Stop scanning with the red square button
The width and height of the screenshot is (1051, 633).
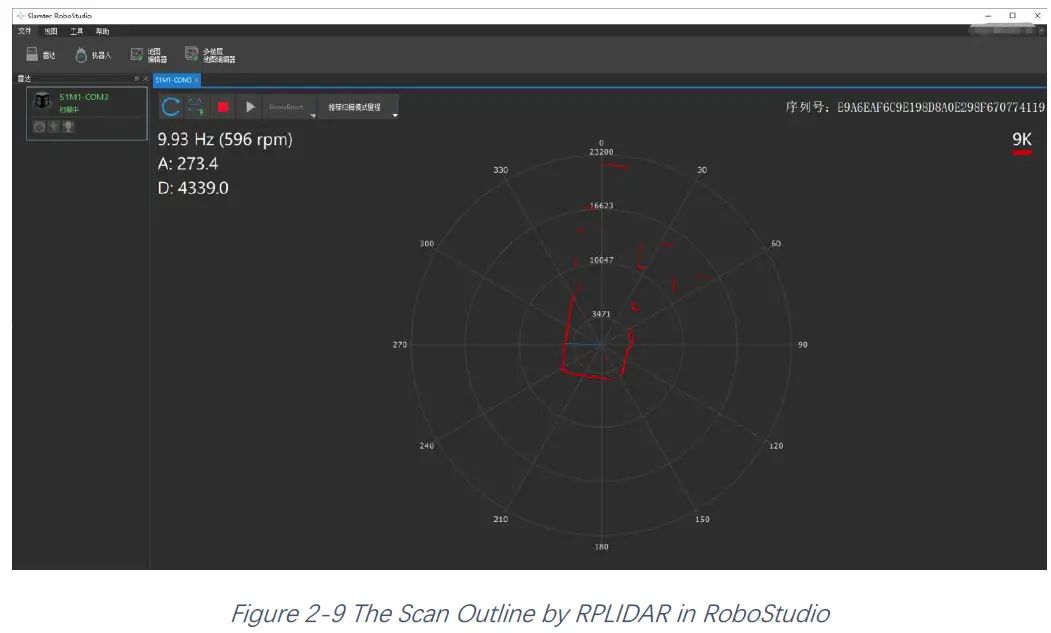pyautogui.click(x=223, y=107)
